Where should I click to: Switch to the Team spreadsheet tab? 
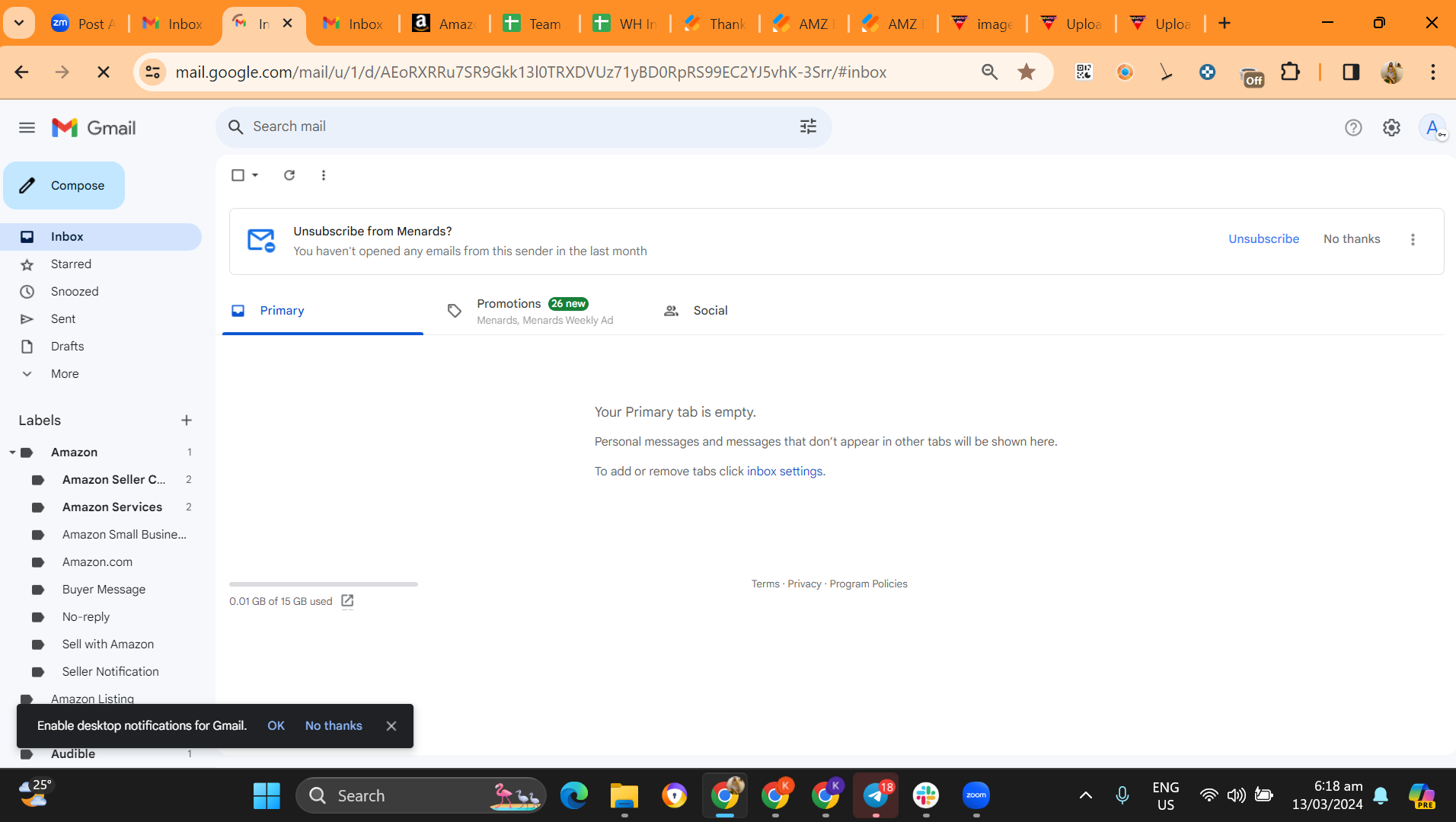pyautogui.click(x=533, y=24)
